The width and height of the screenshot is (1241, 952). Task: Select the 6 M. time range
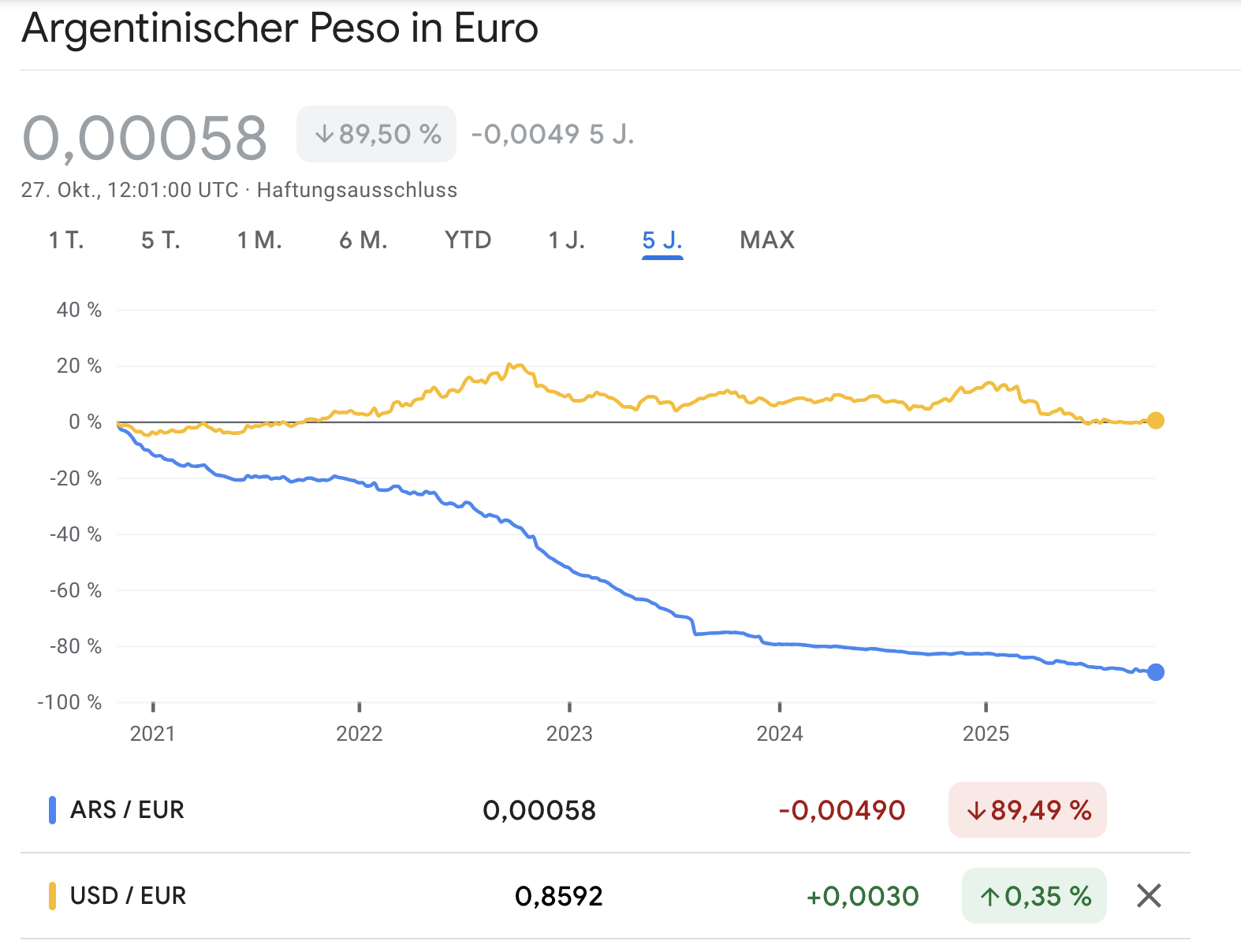[363, 240]
